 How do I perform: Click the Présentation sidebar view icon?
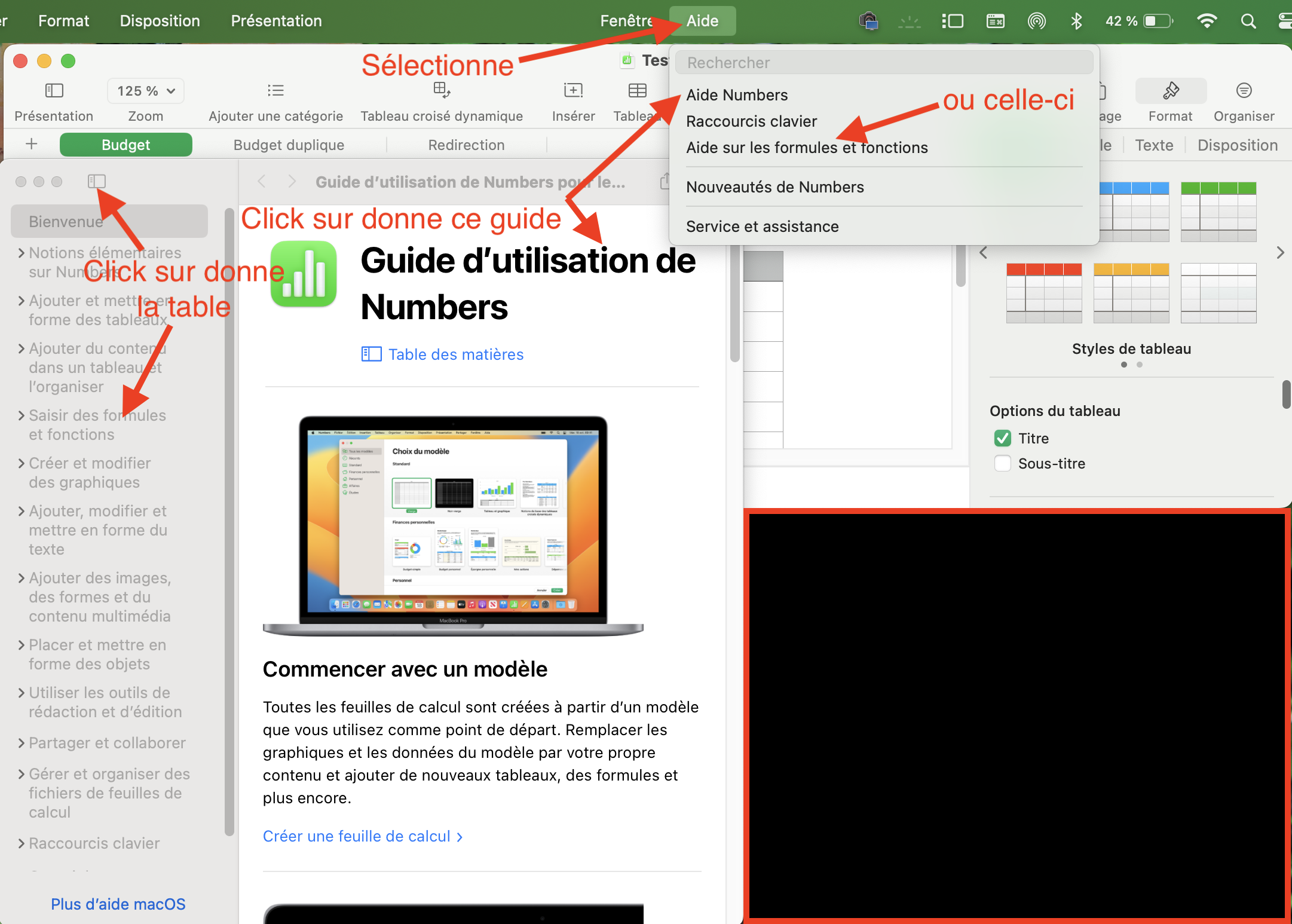click(x=54, y=91)
